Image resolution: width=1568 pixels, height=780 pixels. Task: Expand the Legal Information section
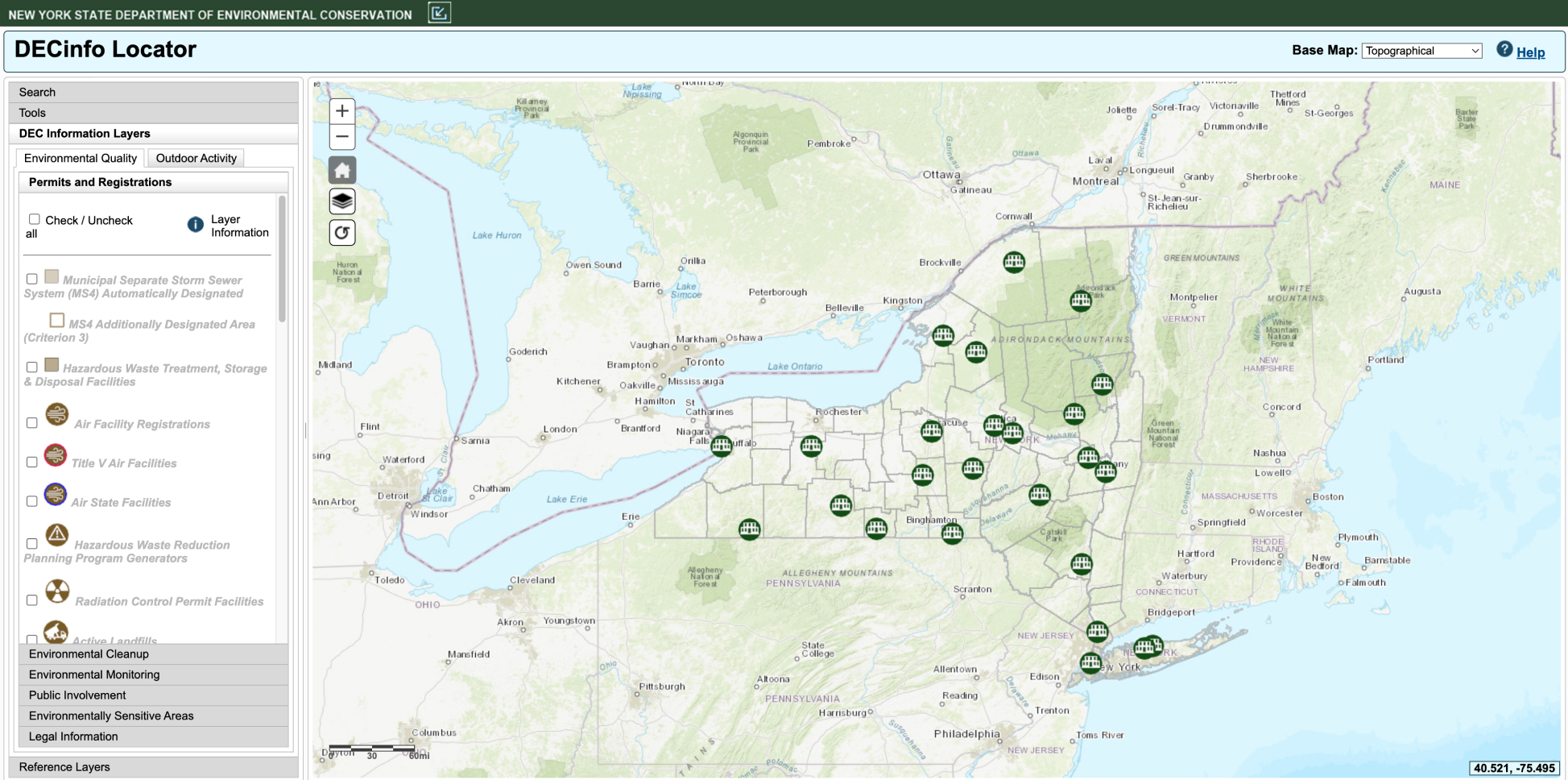[x=153, y=736]
